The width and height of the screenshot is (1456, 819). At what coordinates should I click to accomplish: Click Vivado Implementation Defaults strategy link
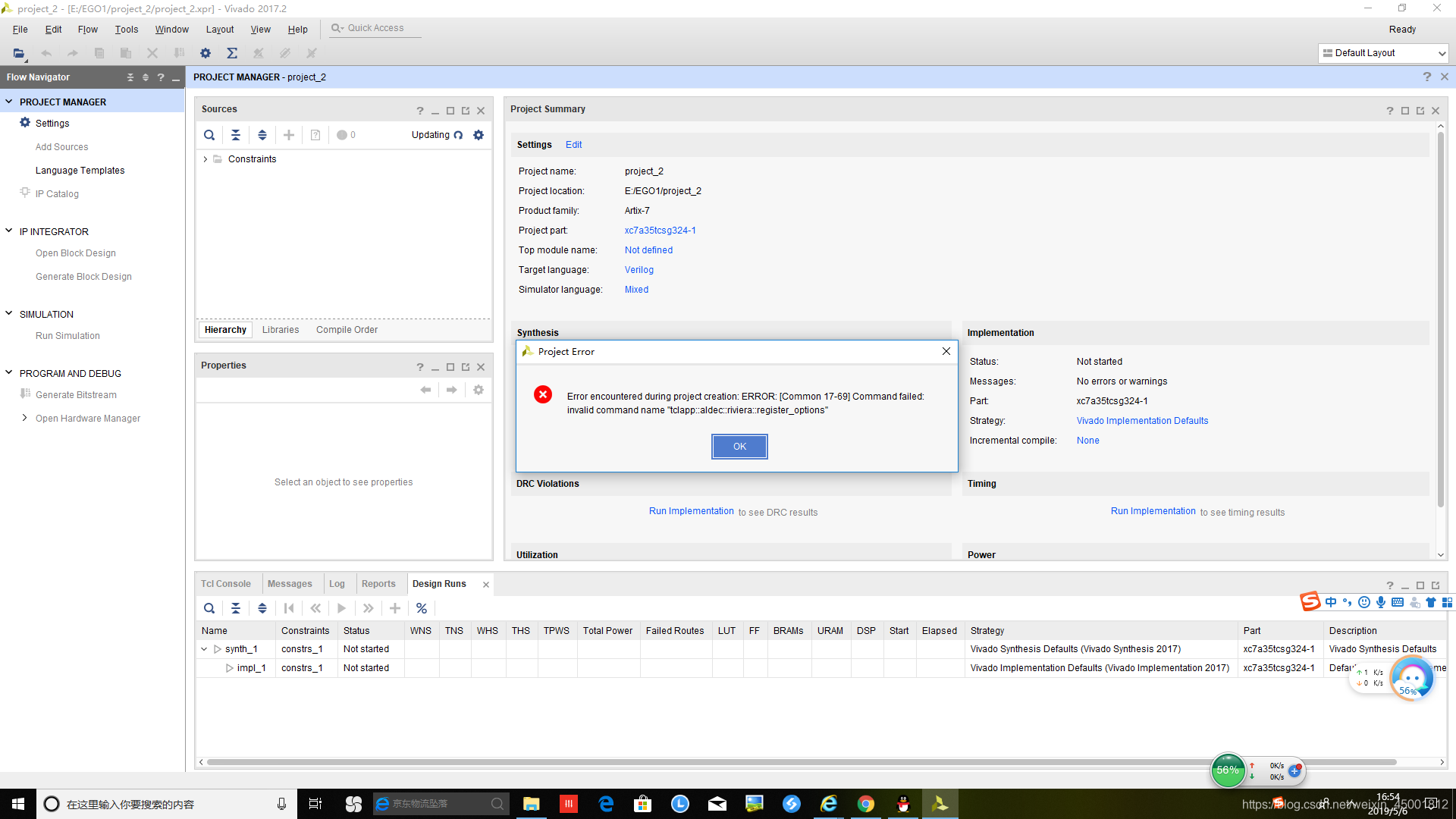pyautogui.click(x=1142, y=421)
